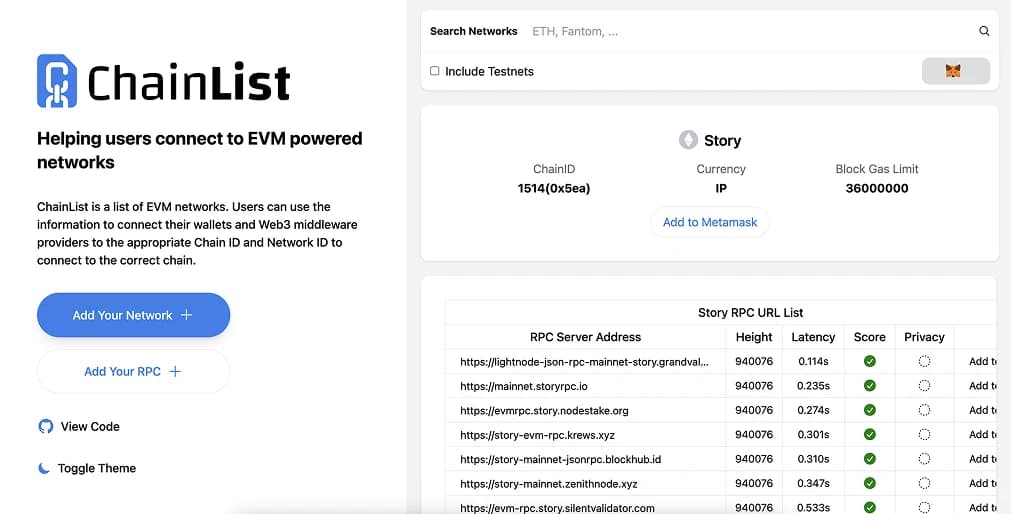Click the 0.301s latency value
Screen dimensions: 1011x514
pos(814,435)
